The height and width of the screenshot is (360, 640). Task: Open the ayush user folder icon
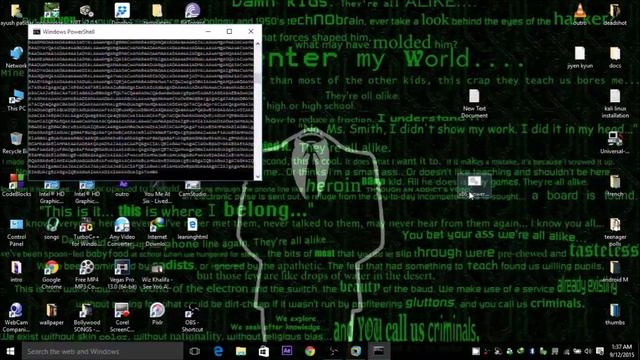pos(16,14)
